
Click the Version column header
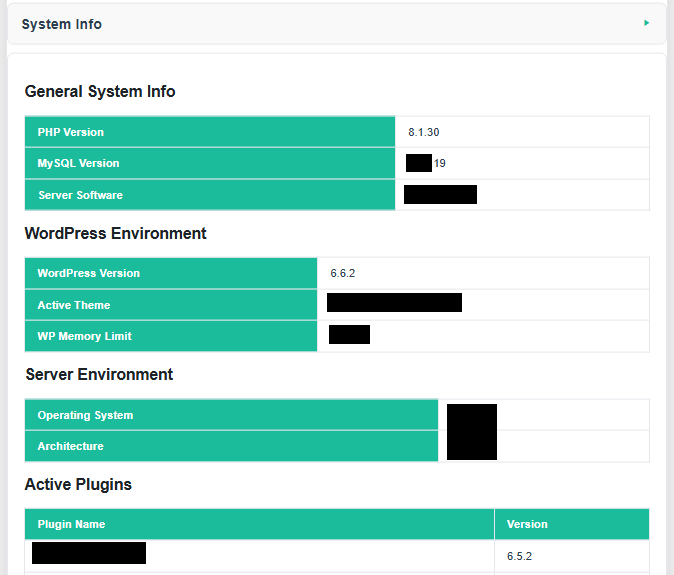pyautogui.click(x=572, y=524)
